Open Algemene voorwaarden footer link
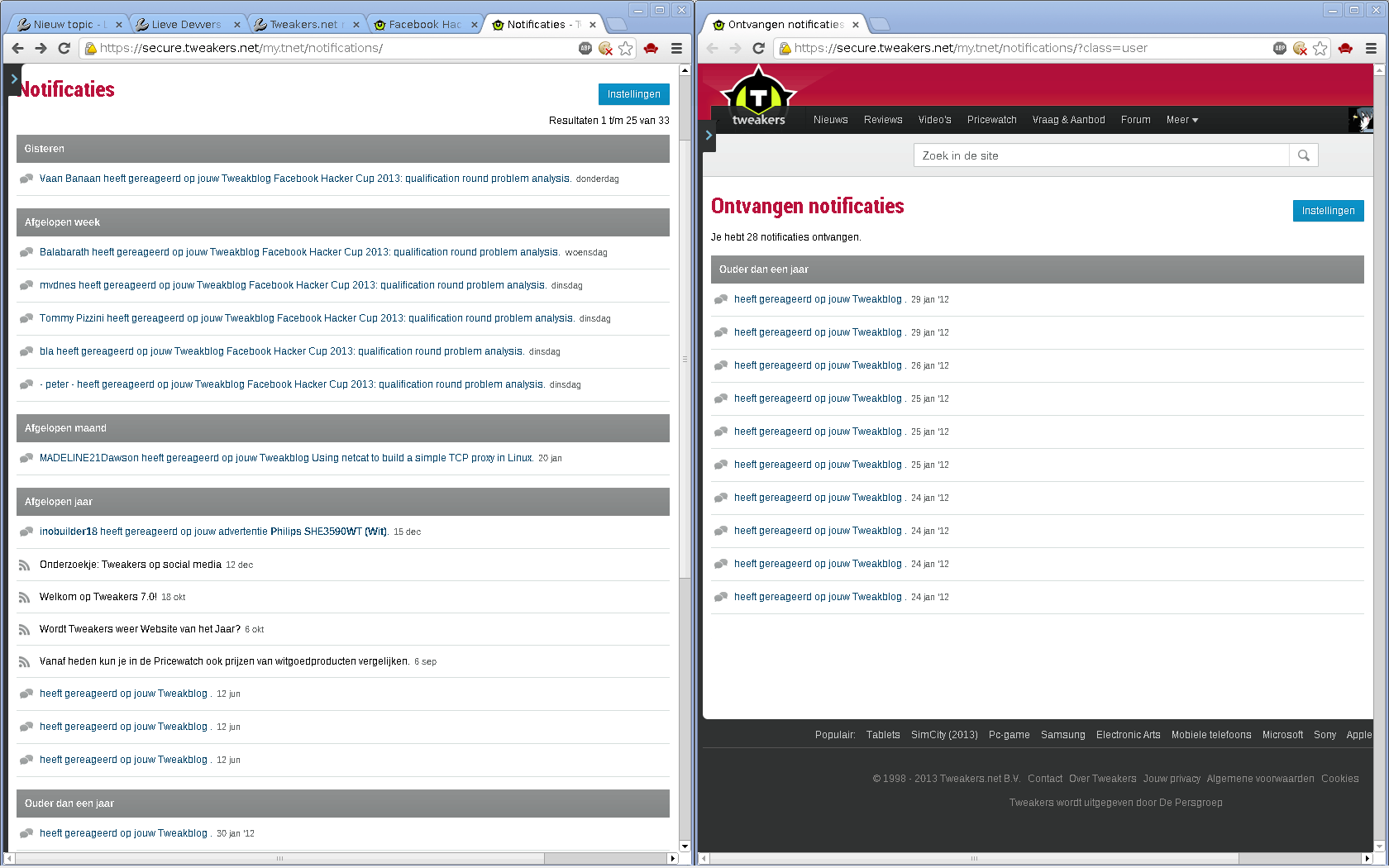The height and width of the screenshot is (868, 1389). coord(1260,779)
